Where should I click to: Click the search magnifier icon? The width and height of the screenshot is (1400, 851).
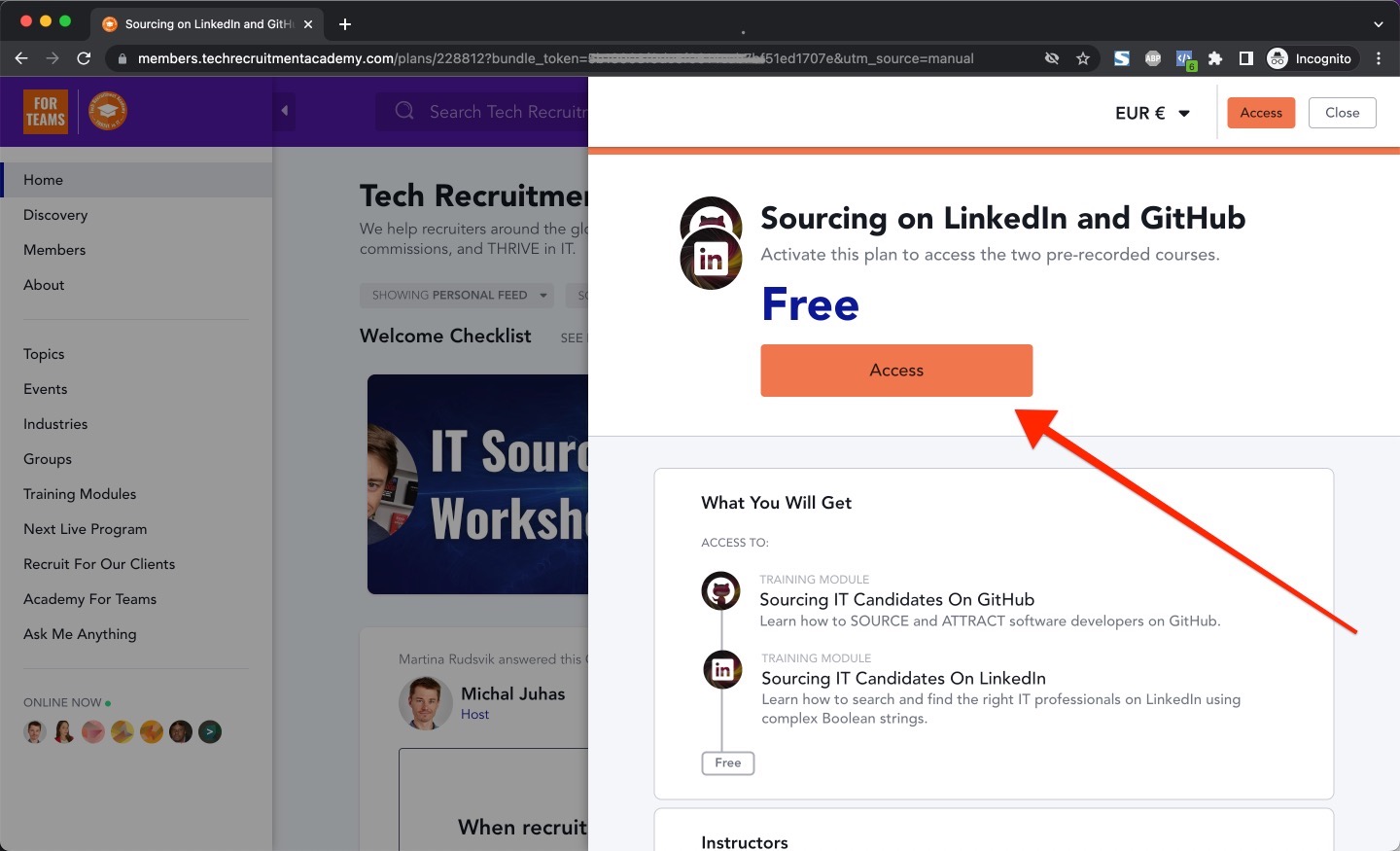[x=404, y=111]
